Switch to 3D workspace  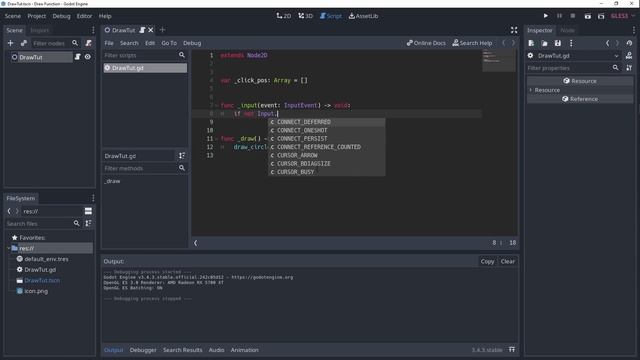305,16
